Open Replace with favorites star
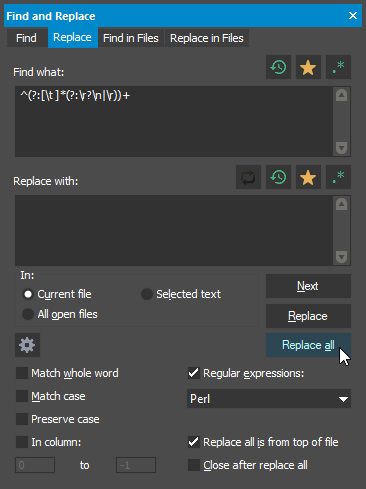Screen dimensions: 366x489 tap(308, 177)
